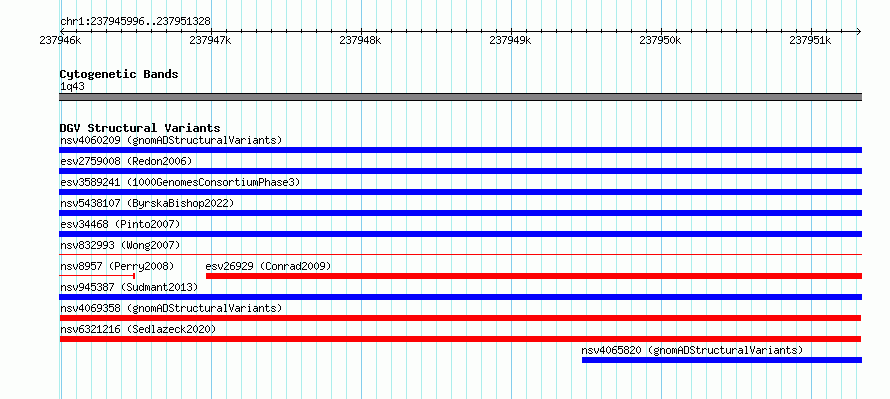Click the chr1:237945996..237951328 coordinate label
The image size is (890, 399).
(x=135, y=22)
